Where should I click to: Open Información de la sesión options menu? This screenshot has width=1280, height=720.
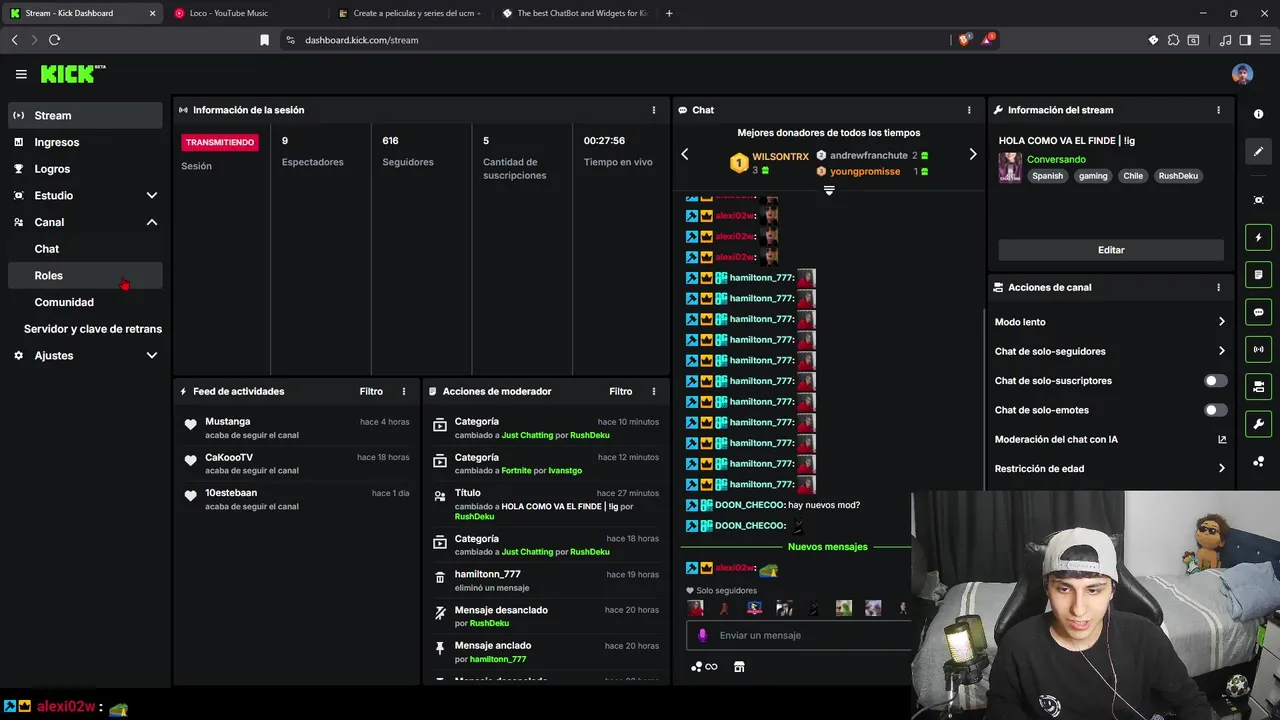click(654, 110)
